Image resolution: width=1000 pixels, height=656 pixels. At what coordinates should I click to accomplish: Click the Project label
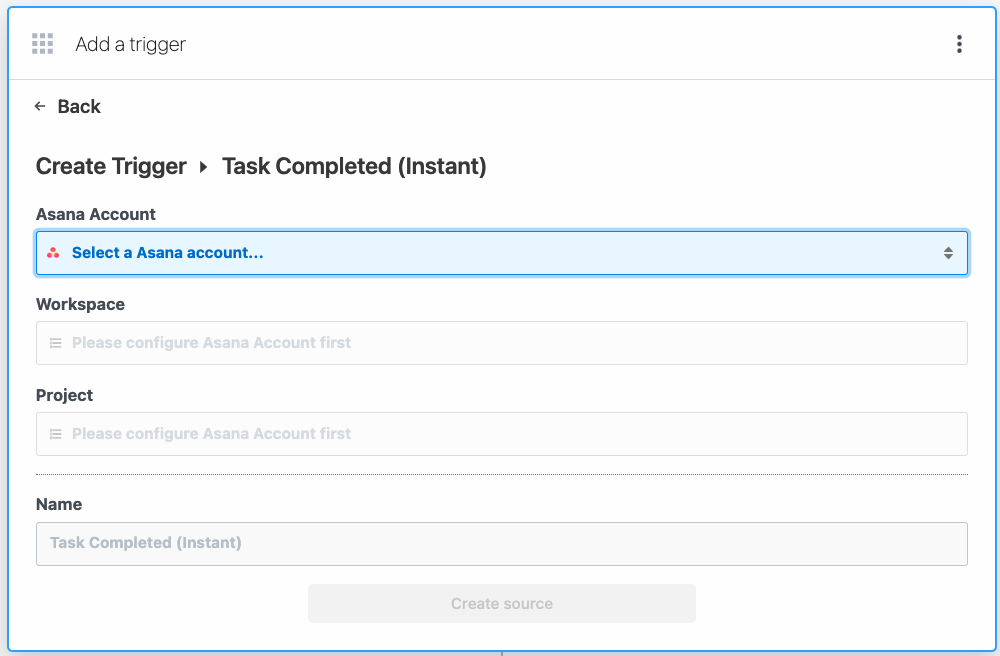click(64, 395)
